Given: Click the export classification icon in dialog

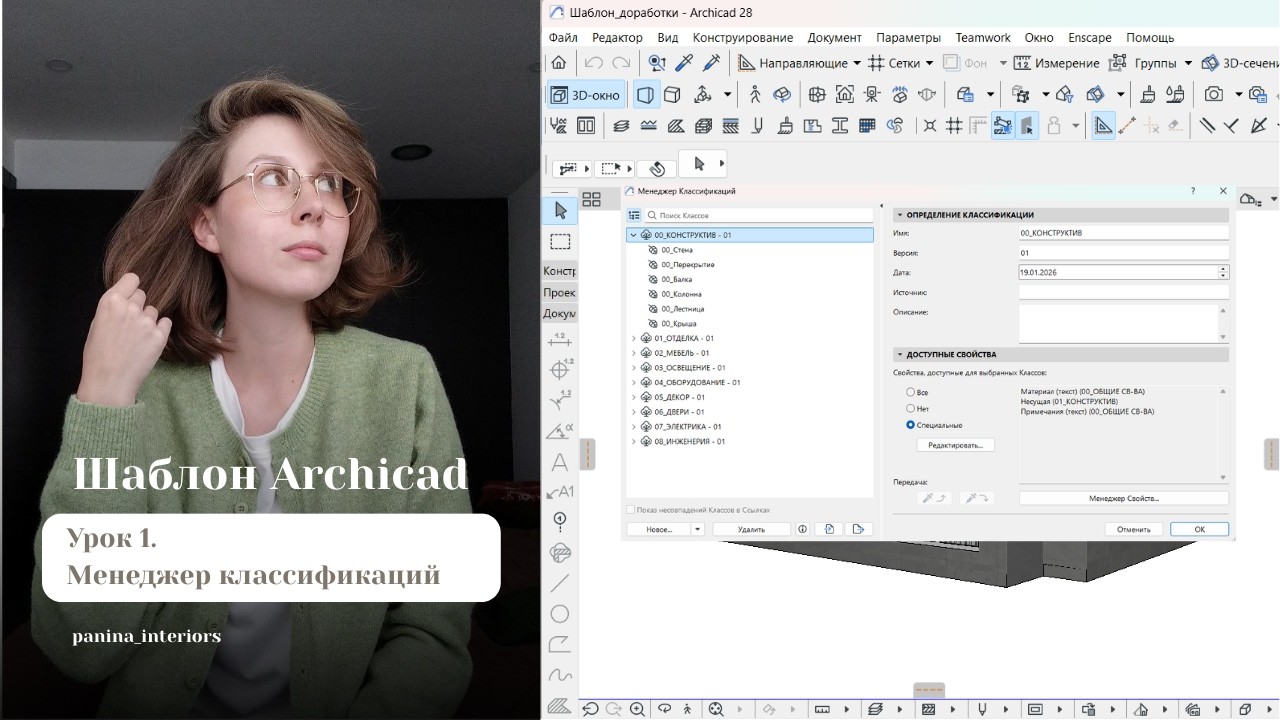Looking at the screenshot, I should (x=859, y=529).
